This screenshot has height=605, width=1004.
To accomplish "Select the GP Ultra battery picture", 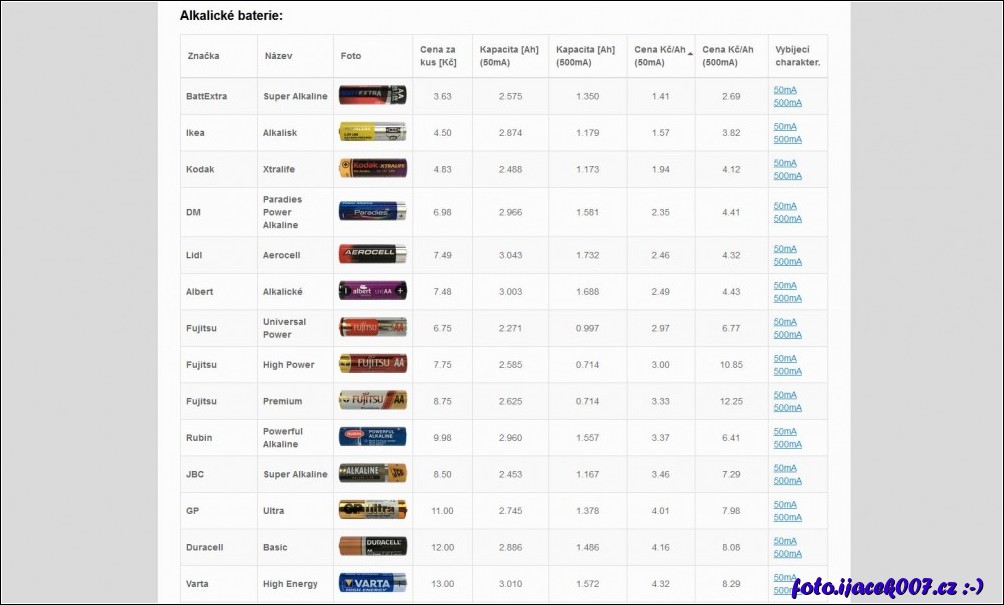I will tap(372, 510).
